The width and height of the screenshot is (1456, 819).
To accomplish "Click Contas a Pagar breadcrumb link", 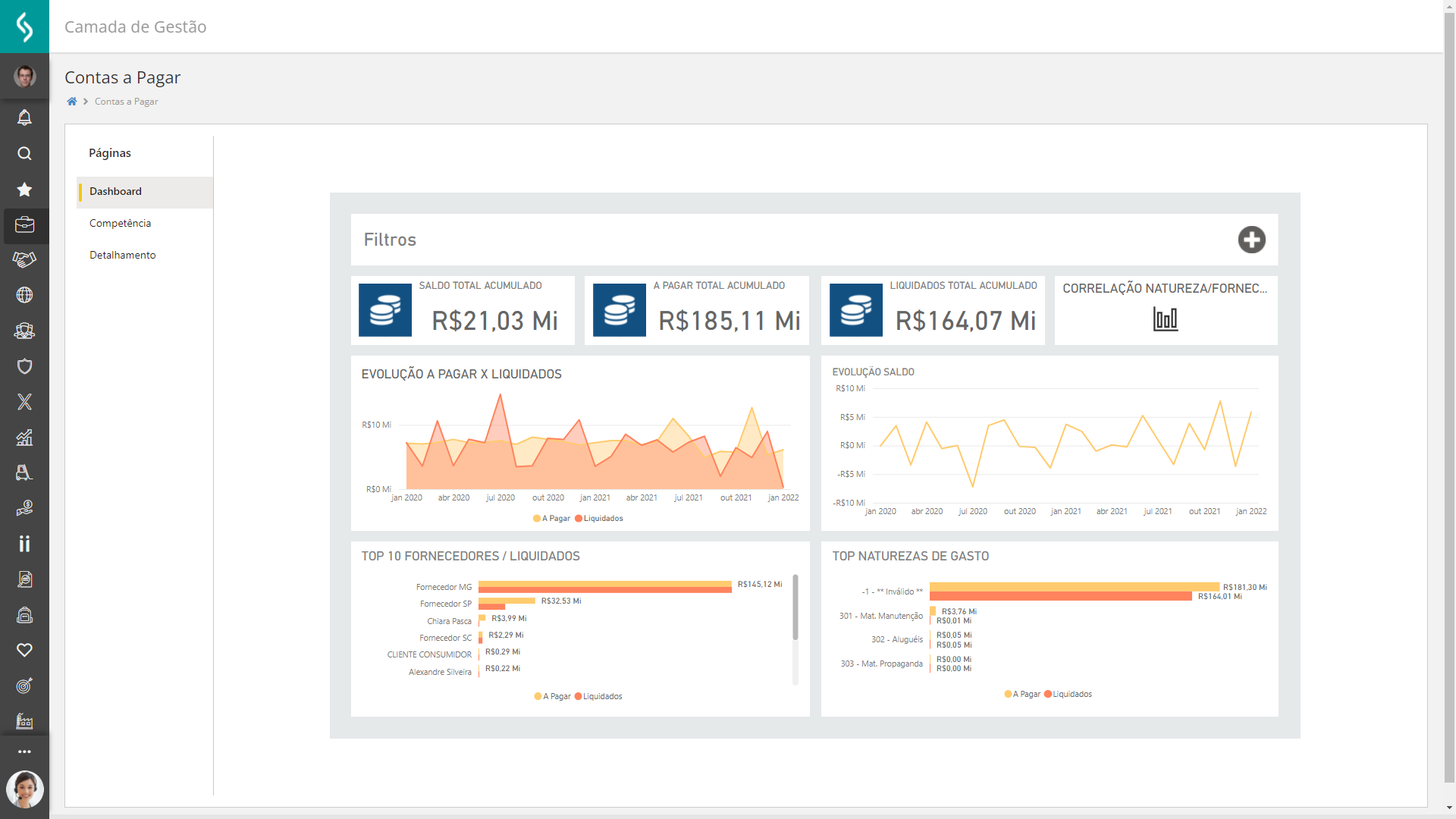I will pos(126,102).
